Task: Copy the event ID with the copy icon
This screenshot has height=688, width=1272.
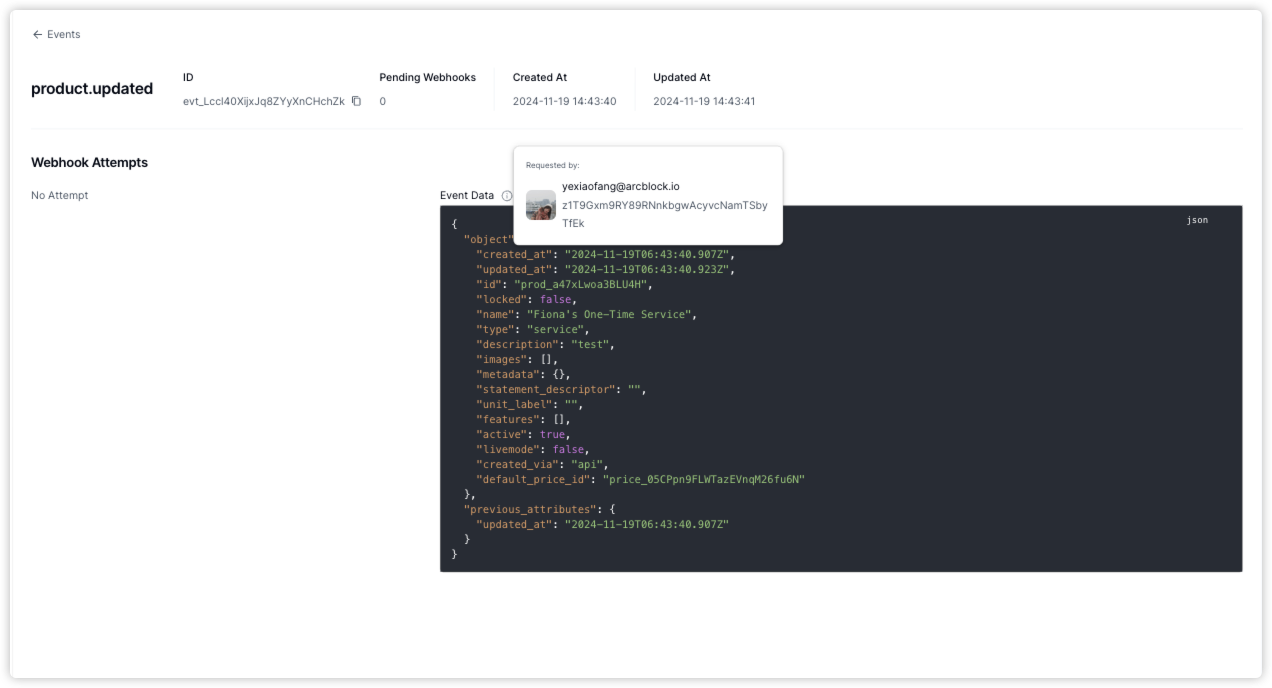Action: [x=356, y=101]
